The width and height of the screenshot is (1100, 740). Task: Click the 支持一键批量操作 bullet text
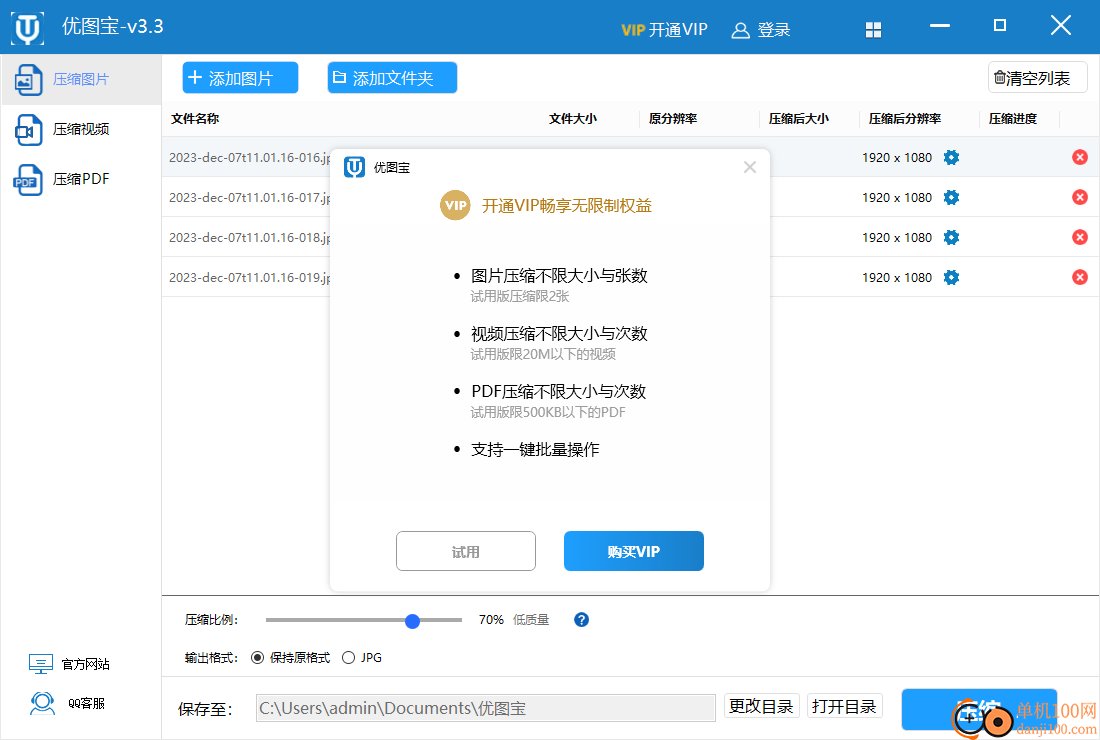click(535, 450)
